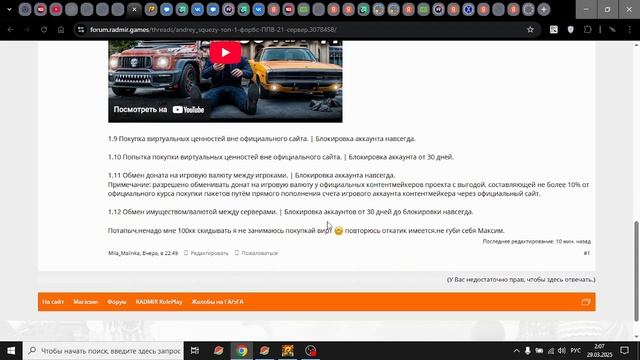Open the video via 'Посмотреть на YouTube'
Image resolution: width=640 pixels, height=360 pixels.
pos(159,109)
